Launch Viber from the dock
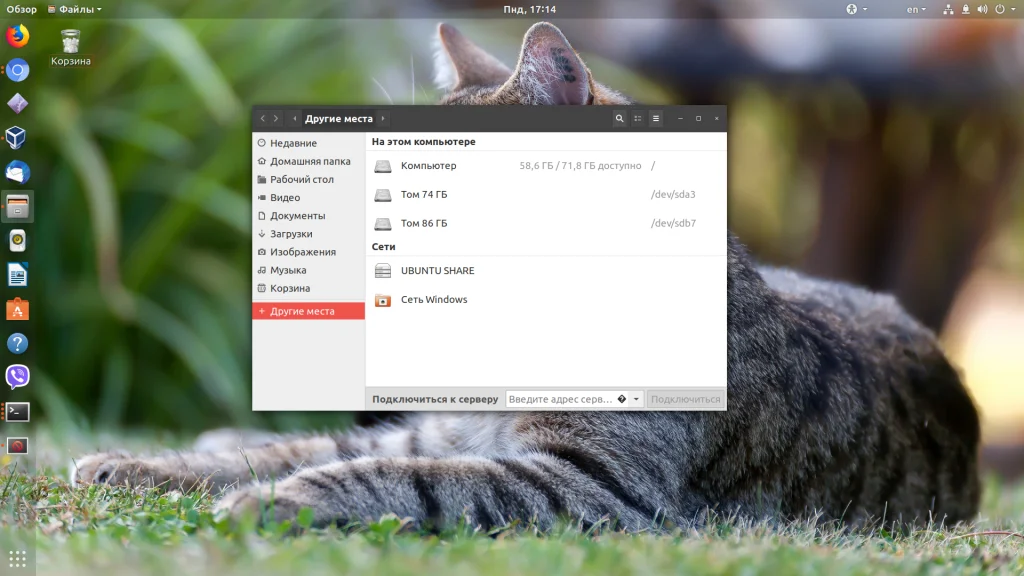 (x=18, y=377)
